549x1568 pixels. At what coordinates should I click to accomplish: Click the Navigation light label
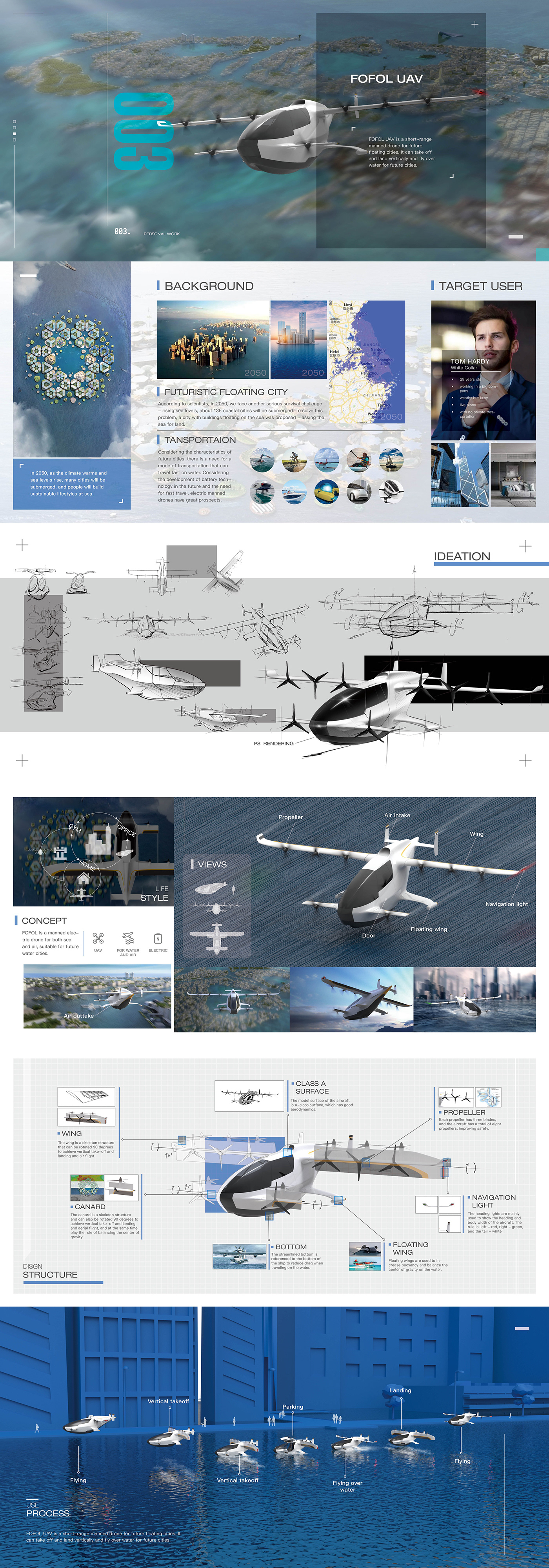[506, 904]
